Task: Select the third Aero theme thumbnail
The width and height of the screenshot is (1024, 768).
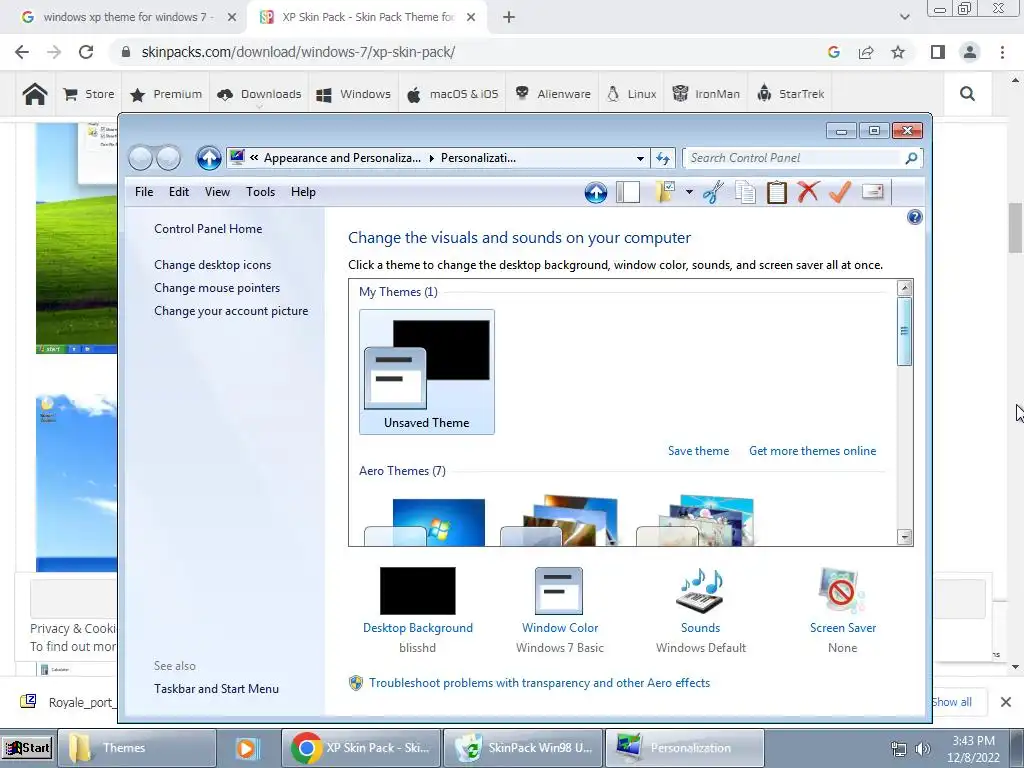Action: [x=695, y=520]
